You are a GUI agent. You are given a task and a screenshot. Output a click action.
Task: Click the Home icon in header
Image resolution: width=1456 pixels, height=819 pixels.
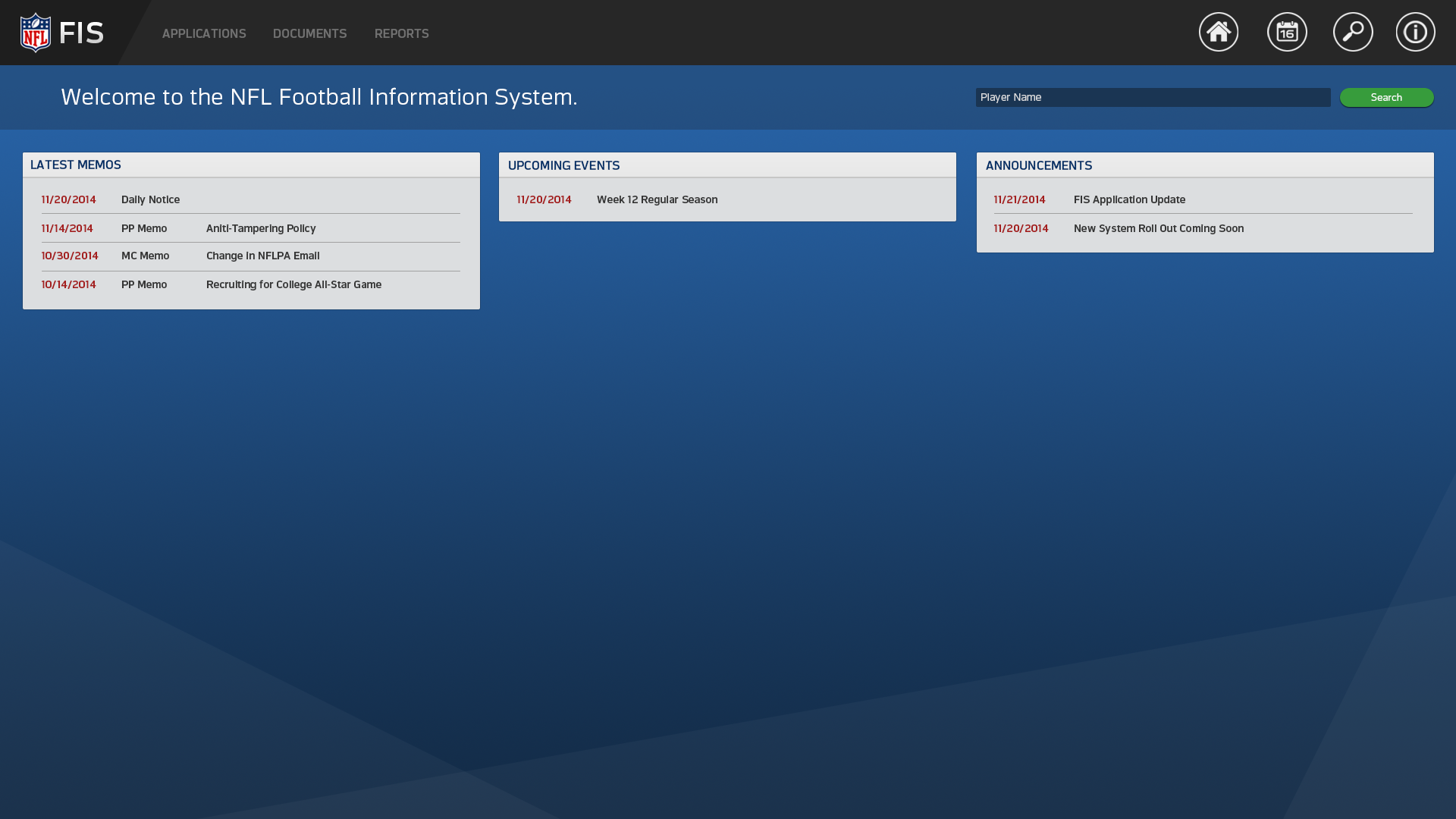click(1218, 32)
